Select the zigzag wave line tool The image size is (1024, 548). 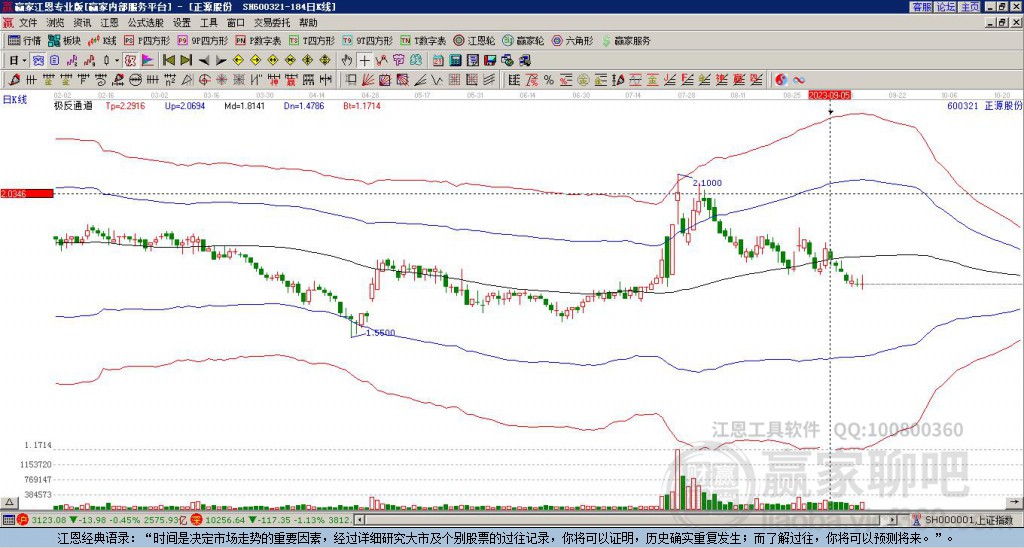click(x=437, y=80)
